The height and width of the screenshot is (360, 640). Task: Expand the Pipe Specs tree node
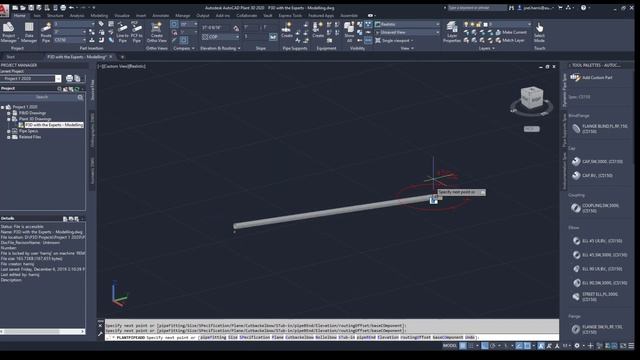9,131
